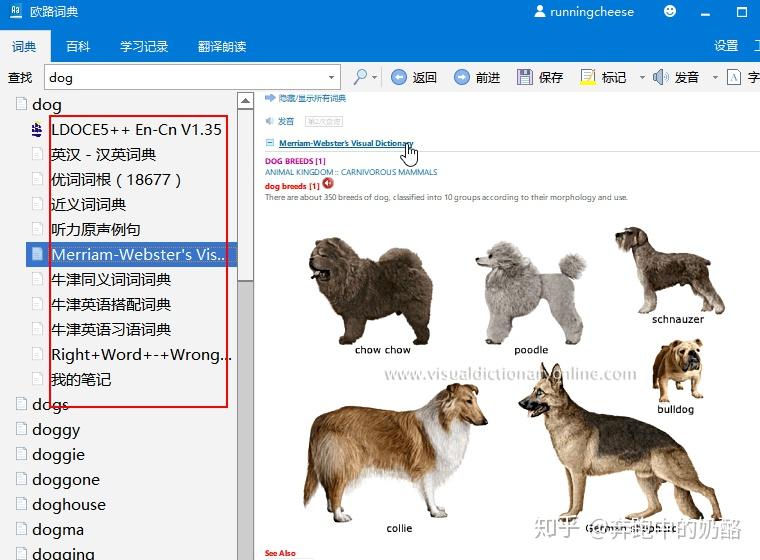Click the 标记 highlight button
Viewport: 760px width, 560px height.
603,77
